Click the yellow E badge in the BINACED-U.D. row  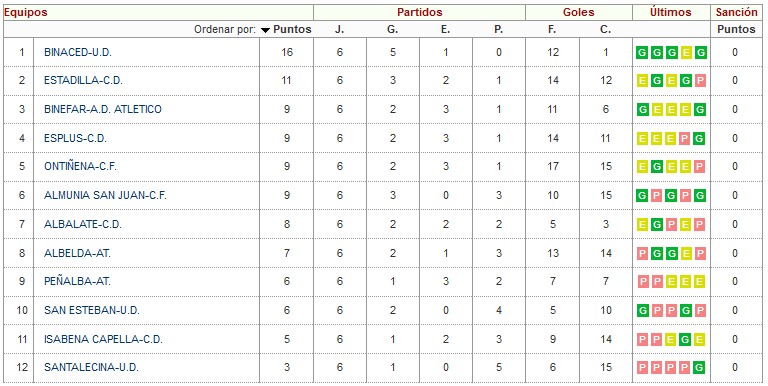coord(686,52)
